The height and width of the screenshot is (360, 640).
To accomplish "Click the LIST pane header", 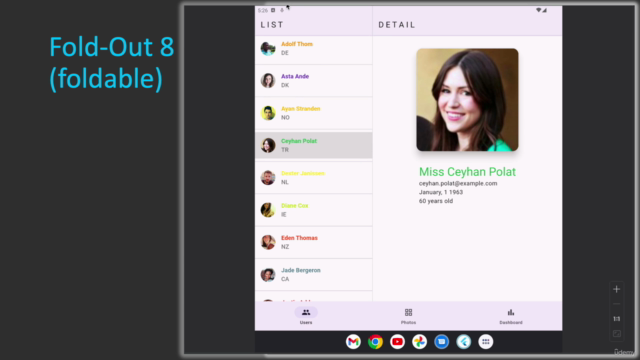I will 272,25.
